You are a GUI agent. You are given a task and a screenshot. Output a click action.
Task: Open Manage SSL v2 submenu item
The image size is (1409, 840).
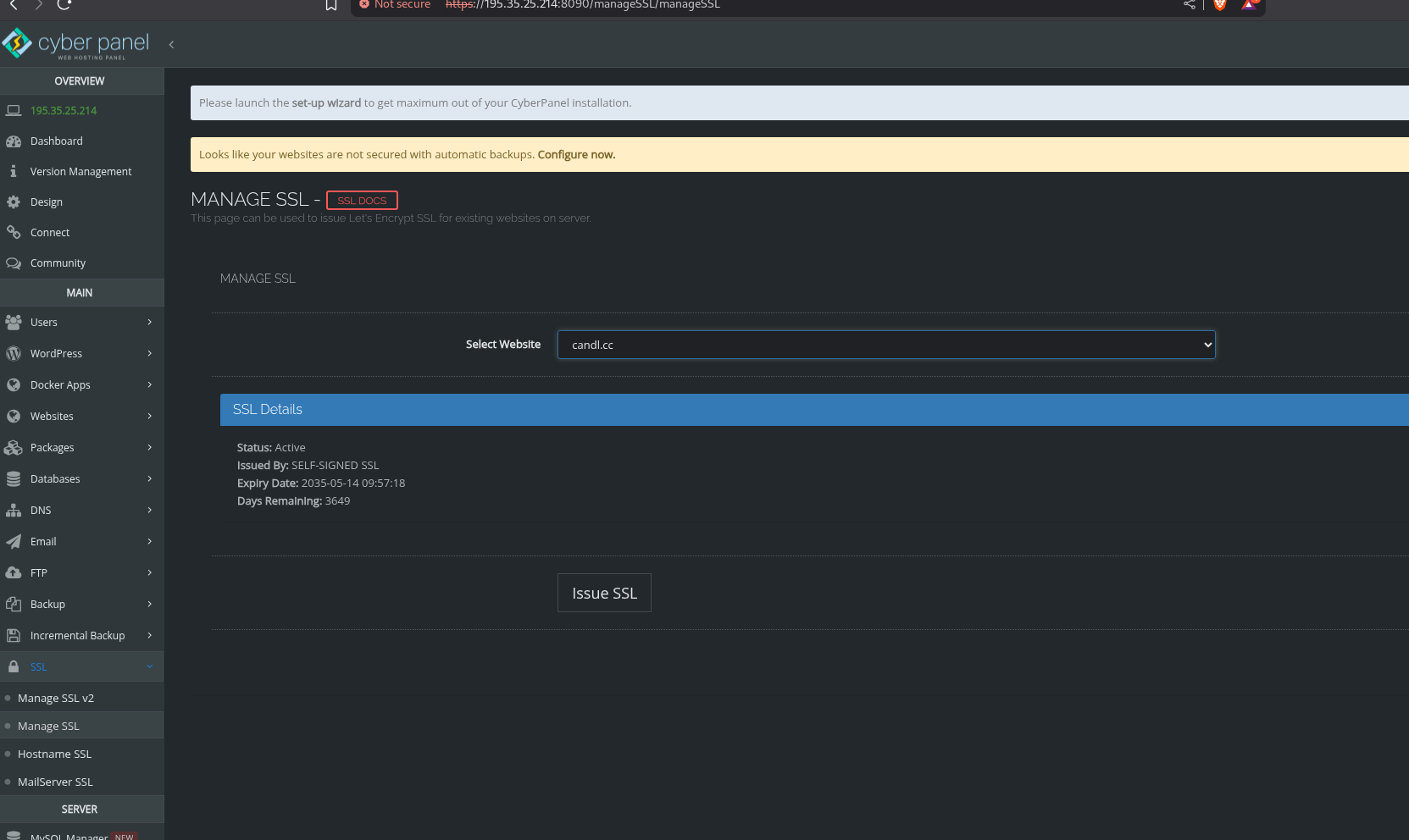[x=56, y=698]
